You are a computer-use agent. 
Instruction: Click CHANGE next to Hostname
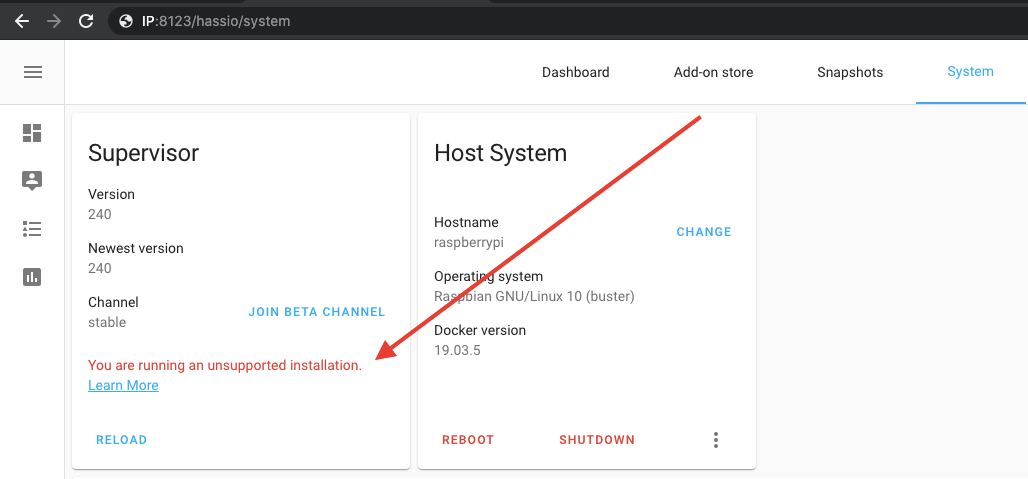704,232
